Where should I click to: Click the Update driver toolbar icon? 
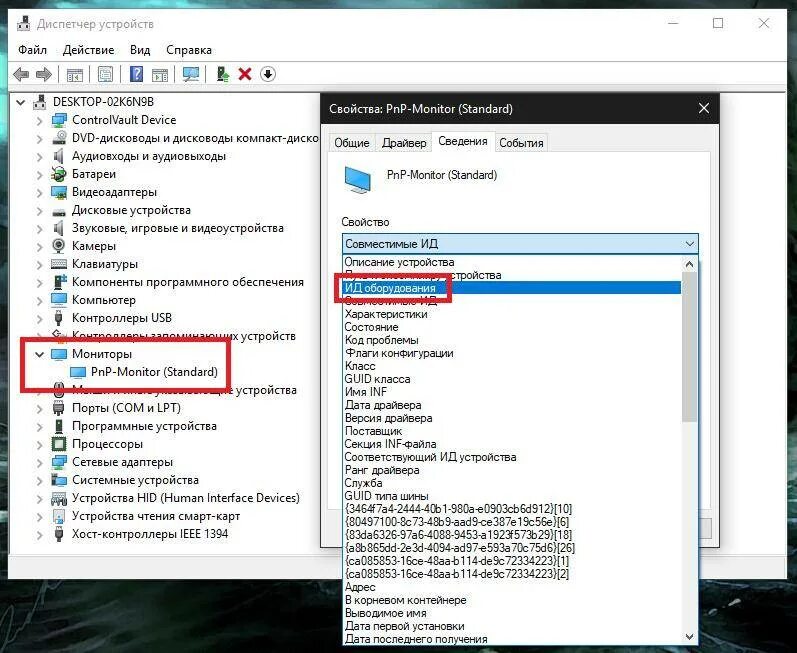pos(222,74)
